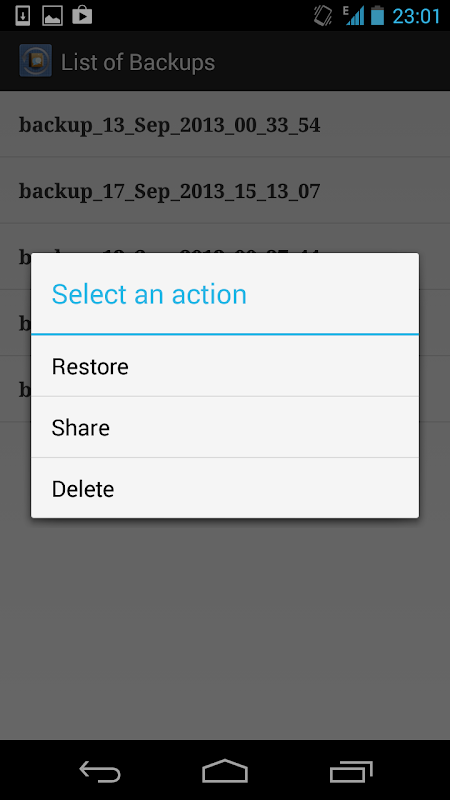Image resolution: width=450 pixels, height=800 pixels.
Task: Tap the Play Store bag notification icon
Action: [82, 15]
